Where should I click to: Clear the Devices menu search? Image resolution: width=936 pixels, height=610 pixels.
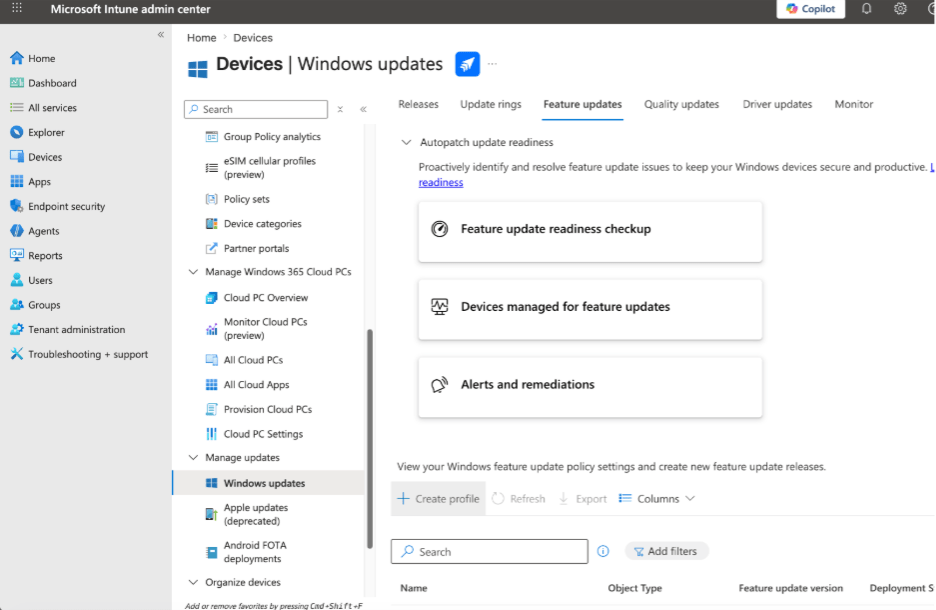pyautogui.click(x=340, y=109)
